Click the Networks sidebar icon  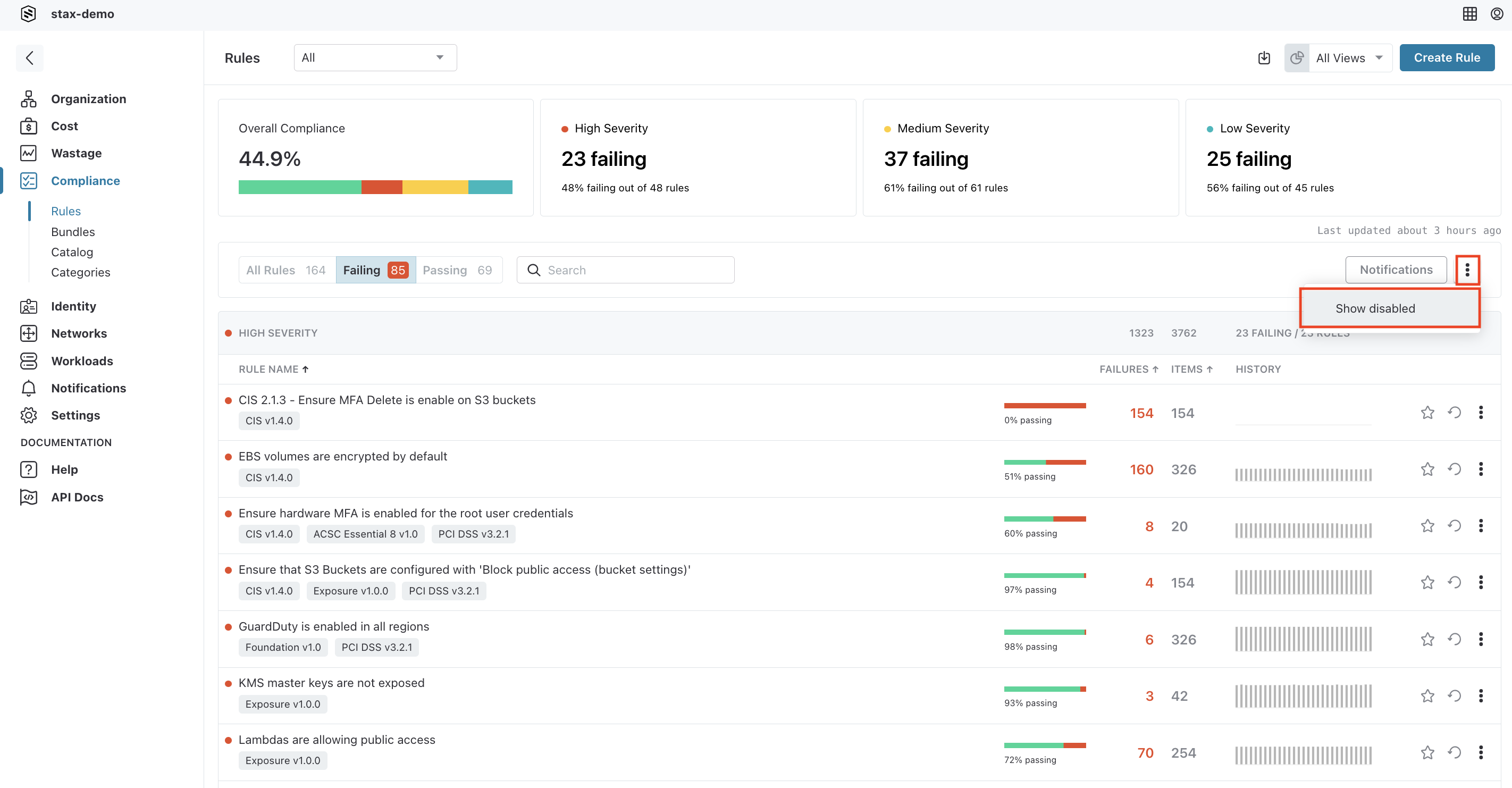tap(28, 333)
